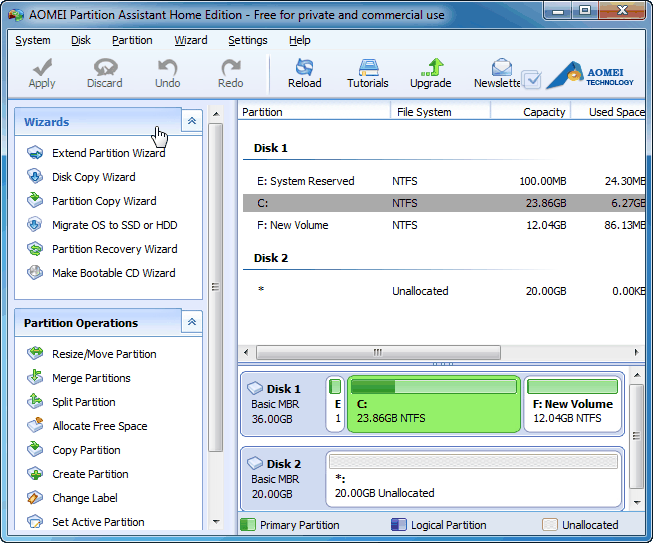Click scroll right arrow of the partition list
Viewport: 653px width, 543px height.
[636, 352]
